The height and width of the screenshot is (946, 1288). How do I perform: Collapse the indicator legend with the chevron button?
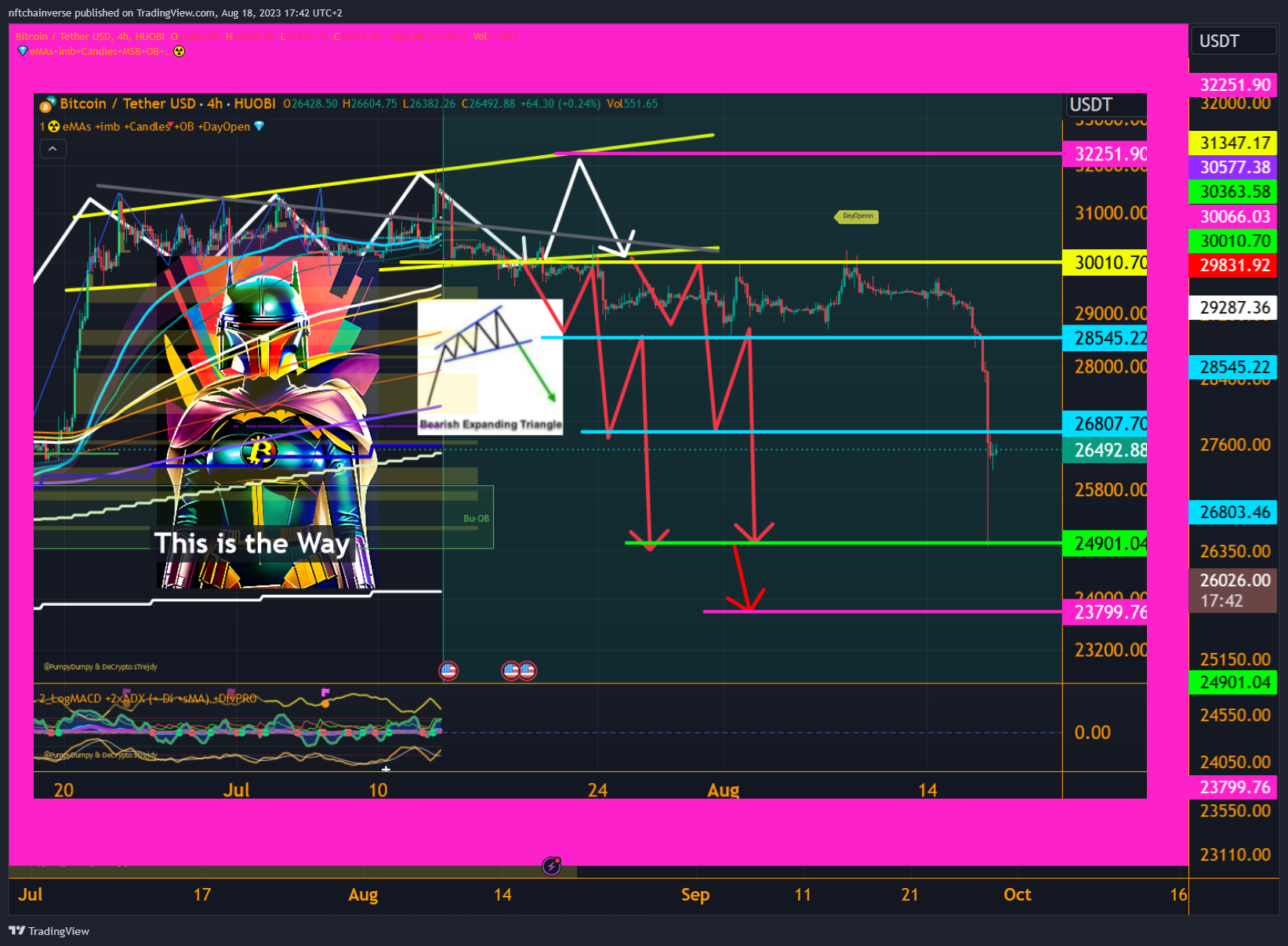click(x=53, y=149)
